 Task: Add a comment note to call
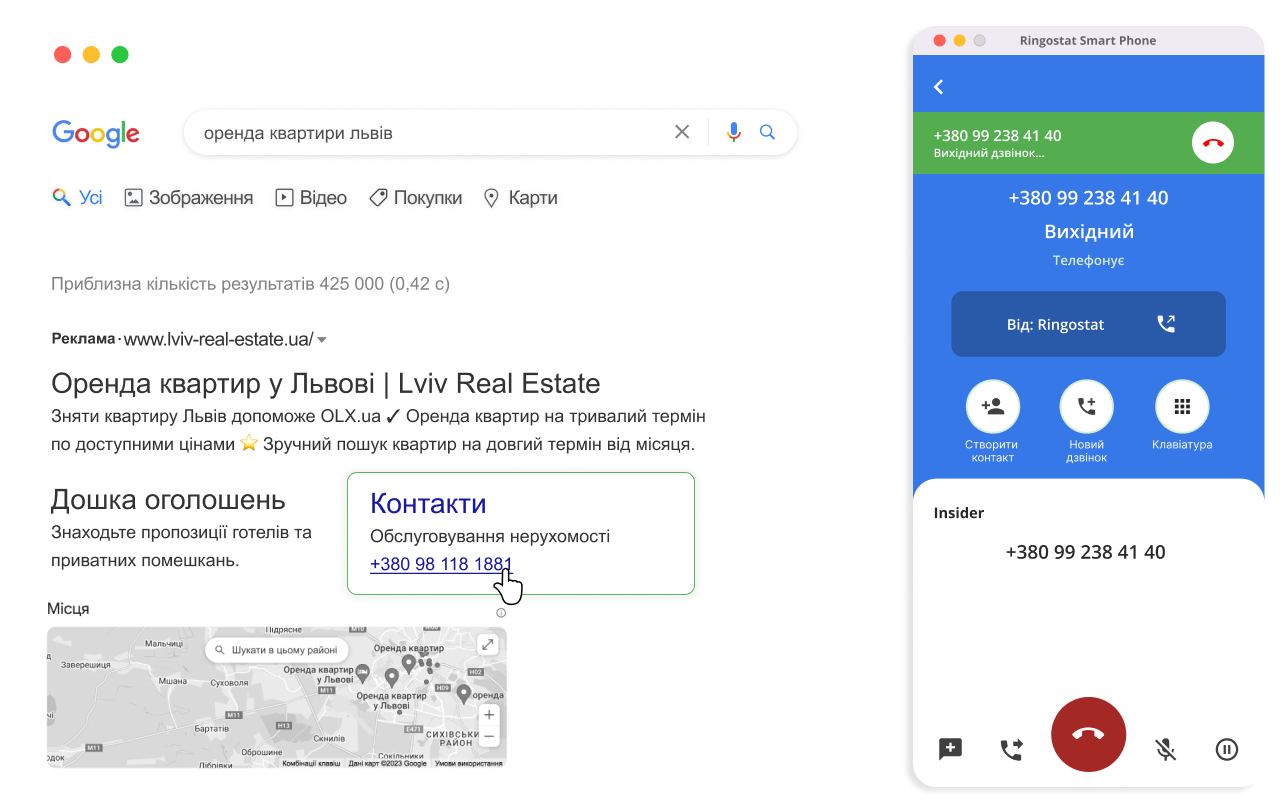click(950, 748)
